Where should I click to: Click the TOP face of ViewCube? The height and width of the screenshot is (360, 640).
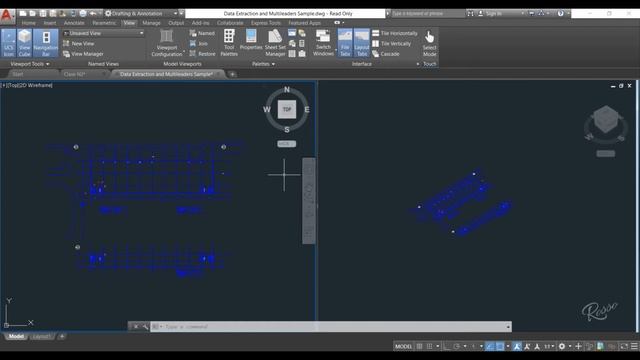click(x=287, y=109)
